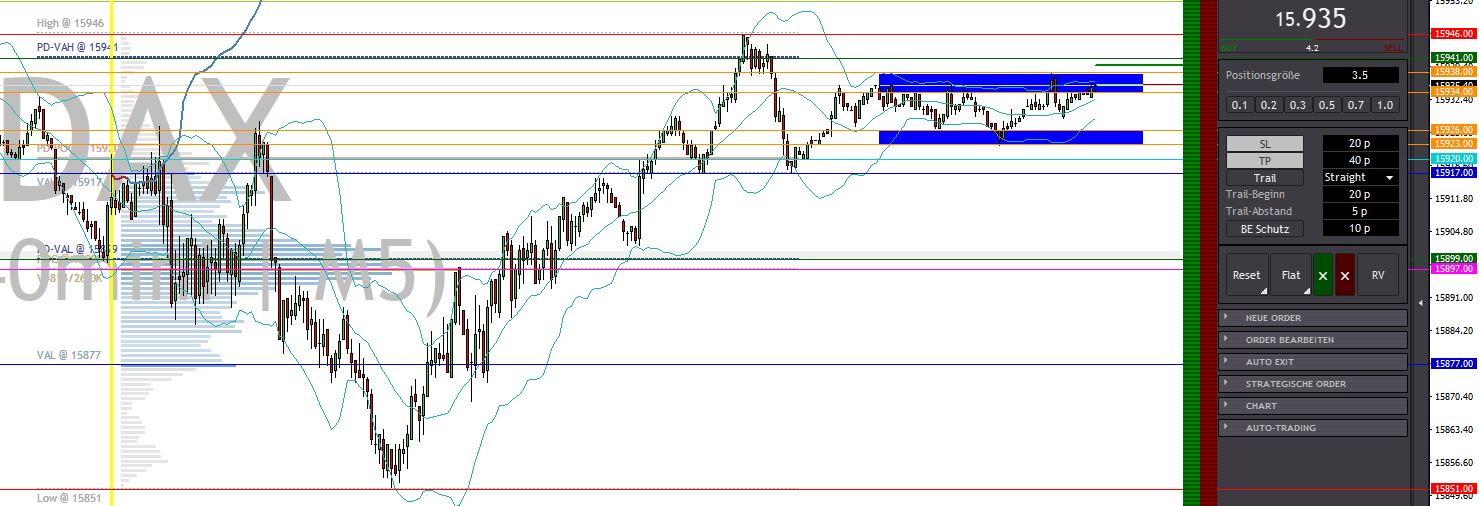Set position size preset 0.1
The image size is (1479, 506).
coord(1240,105)
